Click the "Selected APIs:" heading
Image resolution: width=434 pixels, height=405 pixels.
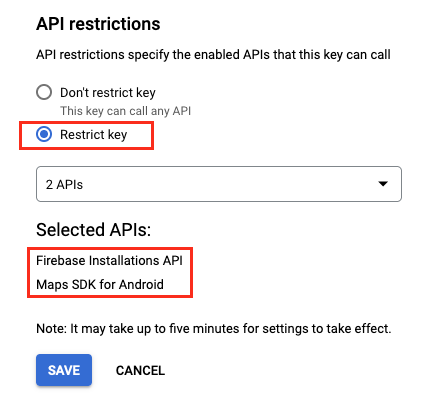point(94,230)
